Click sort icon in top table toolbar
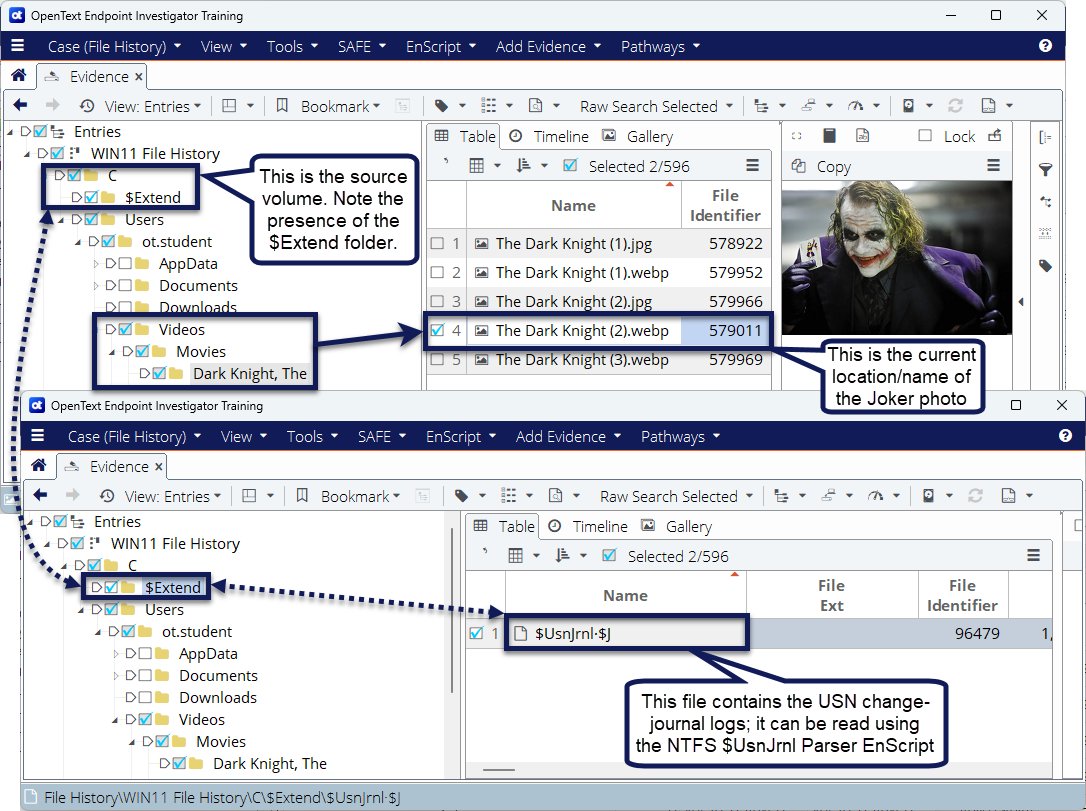Image resolution: width=1086 pixels, height=811 pixels. tap(524, 166)
